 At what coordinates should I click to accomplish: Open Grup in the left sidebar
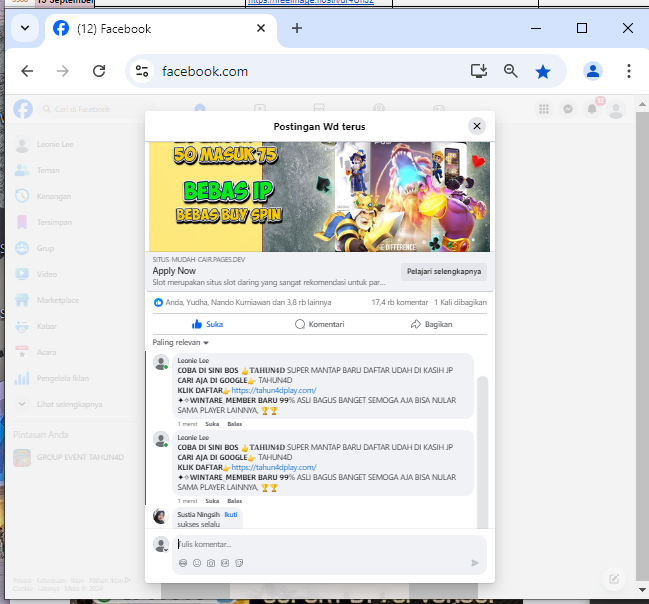[x=75, y=248]
